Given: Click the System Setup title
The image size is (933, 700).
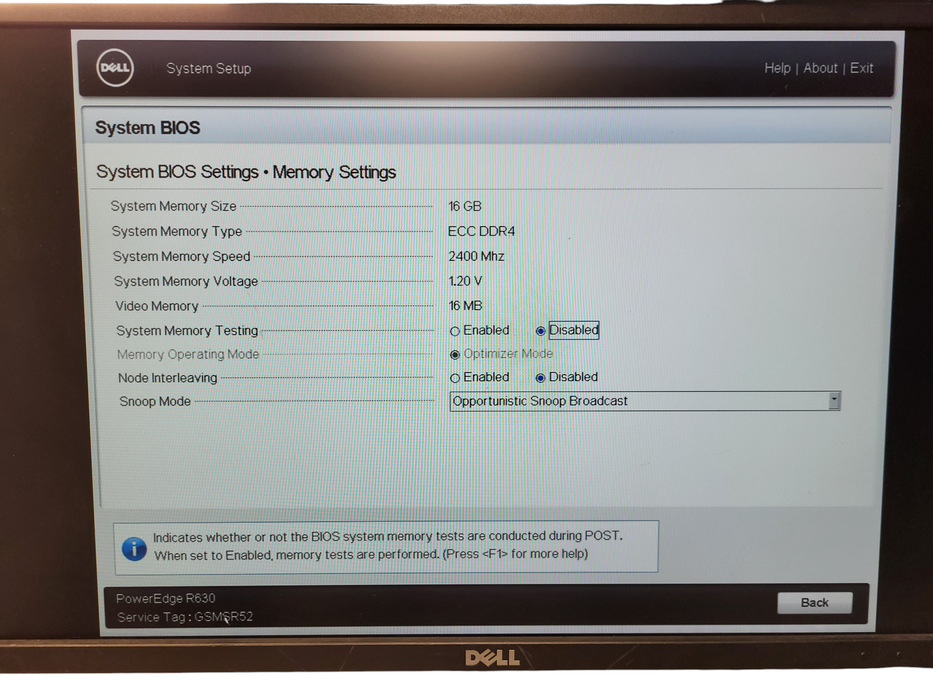Looking at the screenshot, I should [x=208, y=68].
